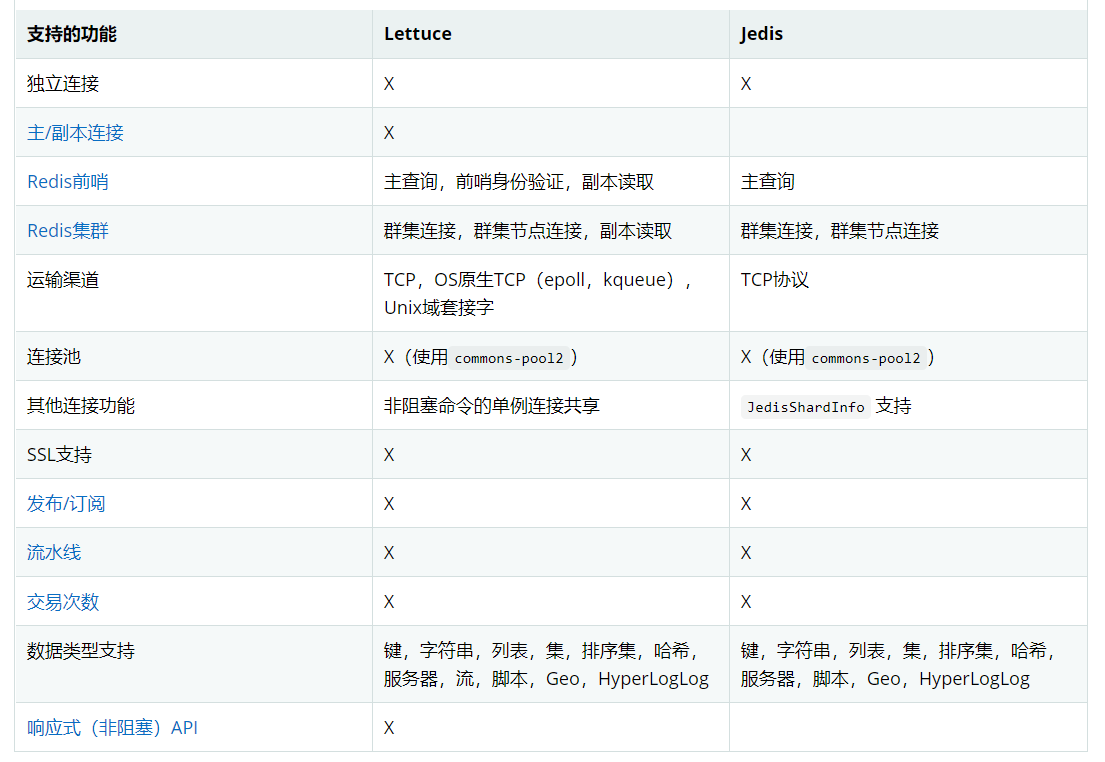Click the 独立连接 row label
Viewport: 1105px width, 762px height.
(x=63, y=83)
